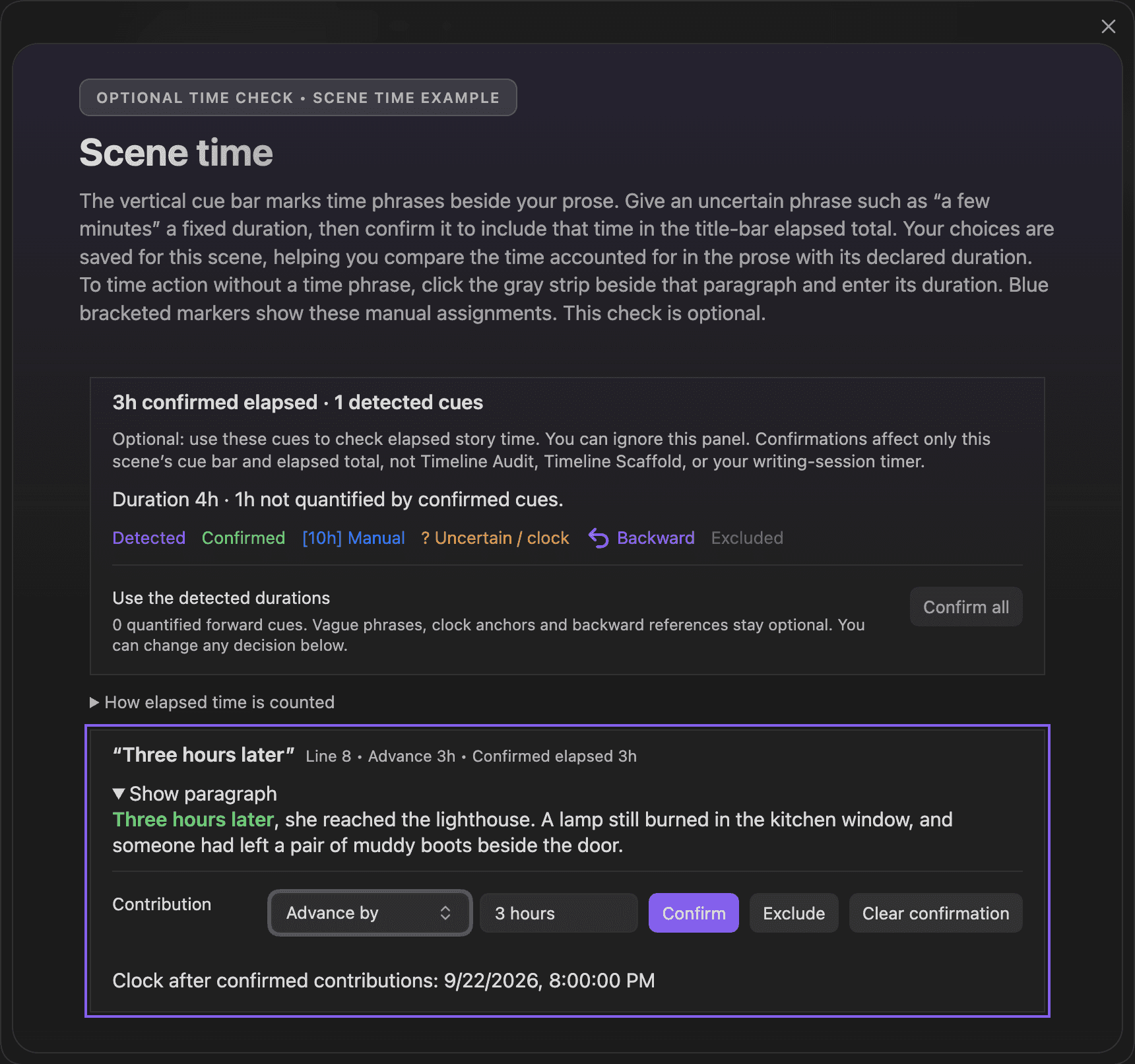Viewport: 1135px width, 1064px height.
Task: Click the Contribution label
Action: point(162,904)
